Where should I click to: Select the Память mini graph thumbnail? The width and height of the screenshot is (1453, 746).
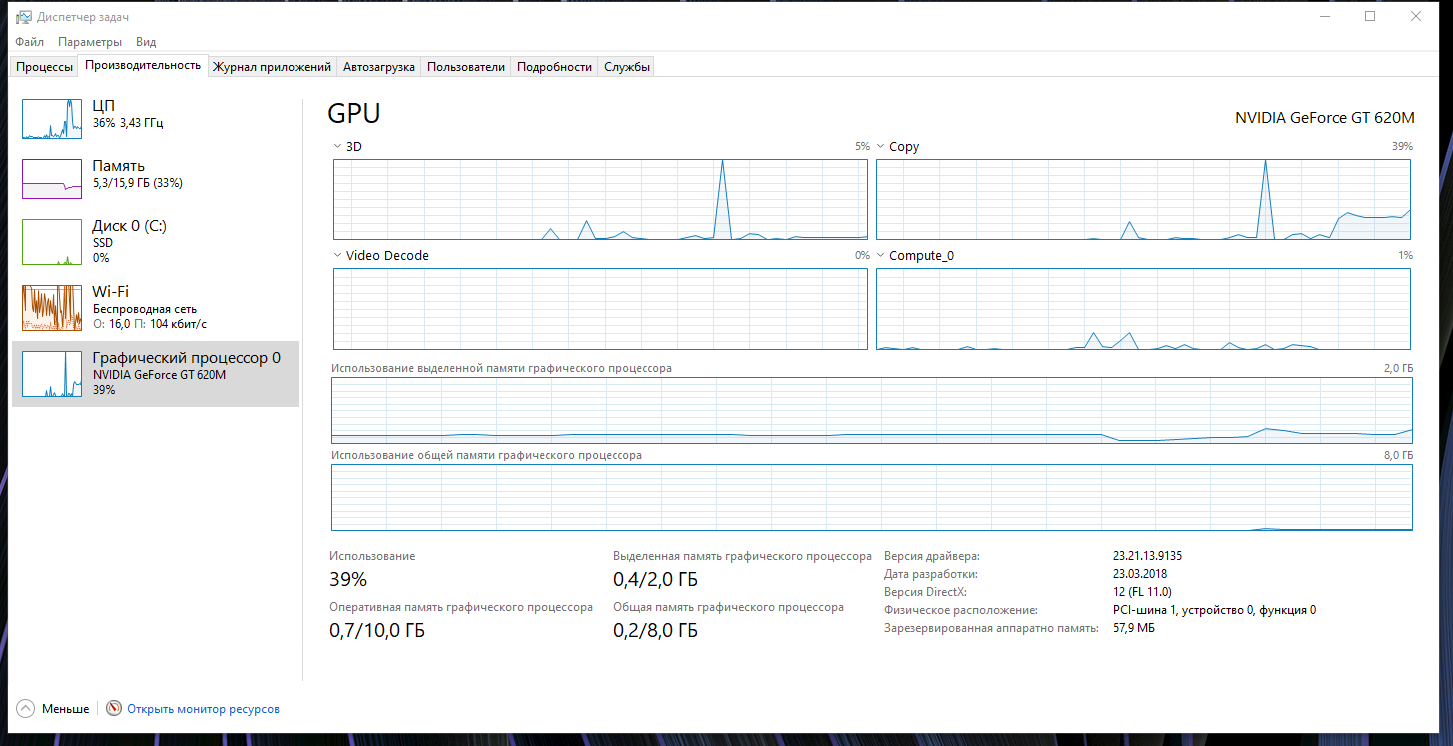(x=52, y=179)
